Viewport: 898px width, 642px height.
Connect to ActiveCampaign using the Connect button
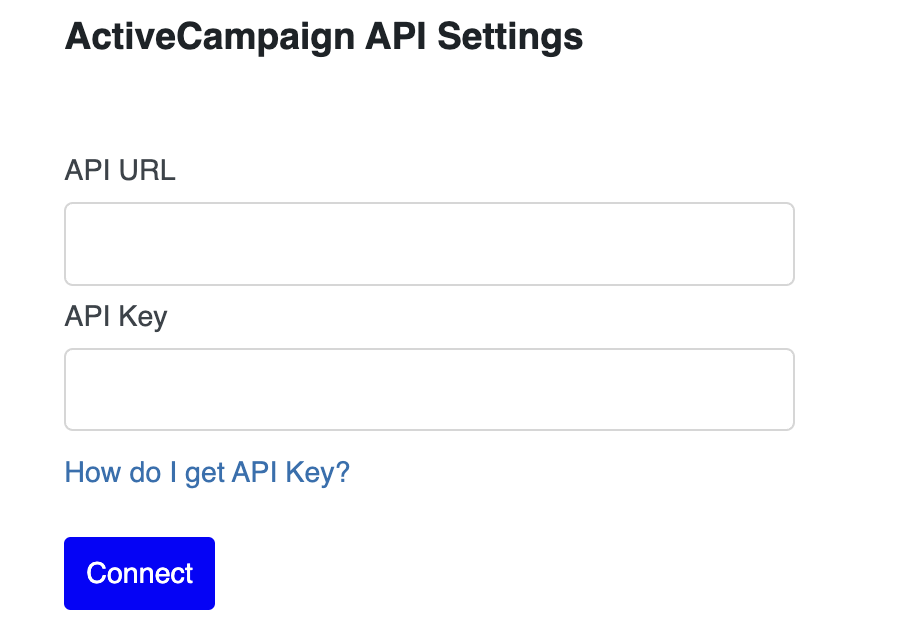click(139, 573)
